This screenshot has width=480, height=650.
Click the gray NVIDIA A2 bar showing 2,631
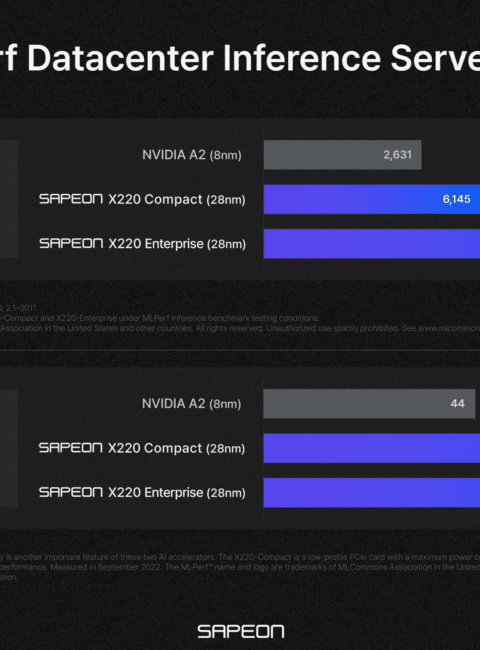(x=342, y=155)
